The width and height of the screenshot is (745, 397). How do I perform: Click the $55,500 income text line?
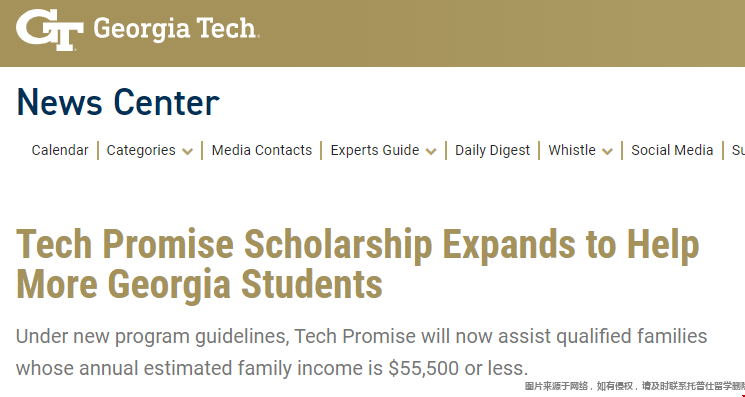(x=272, y=368)
